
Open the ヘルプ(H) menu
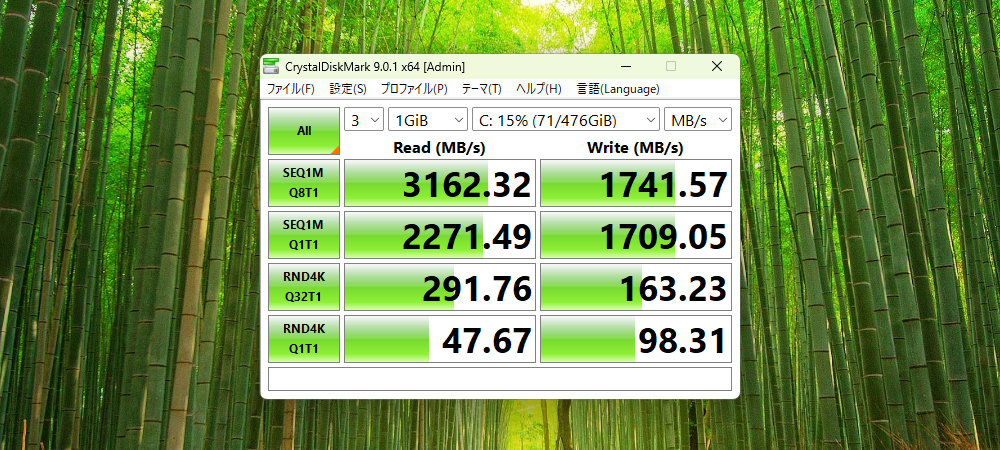coord(538,89)
